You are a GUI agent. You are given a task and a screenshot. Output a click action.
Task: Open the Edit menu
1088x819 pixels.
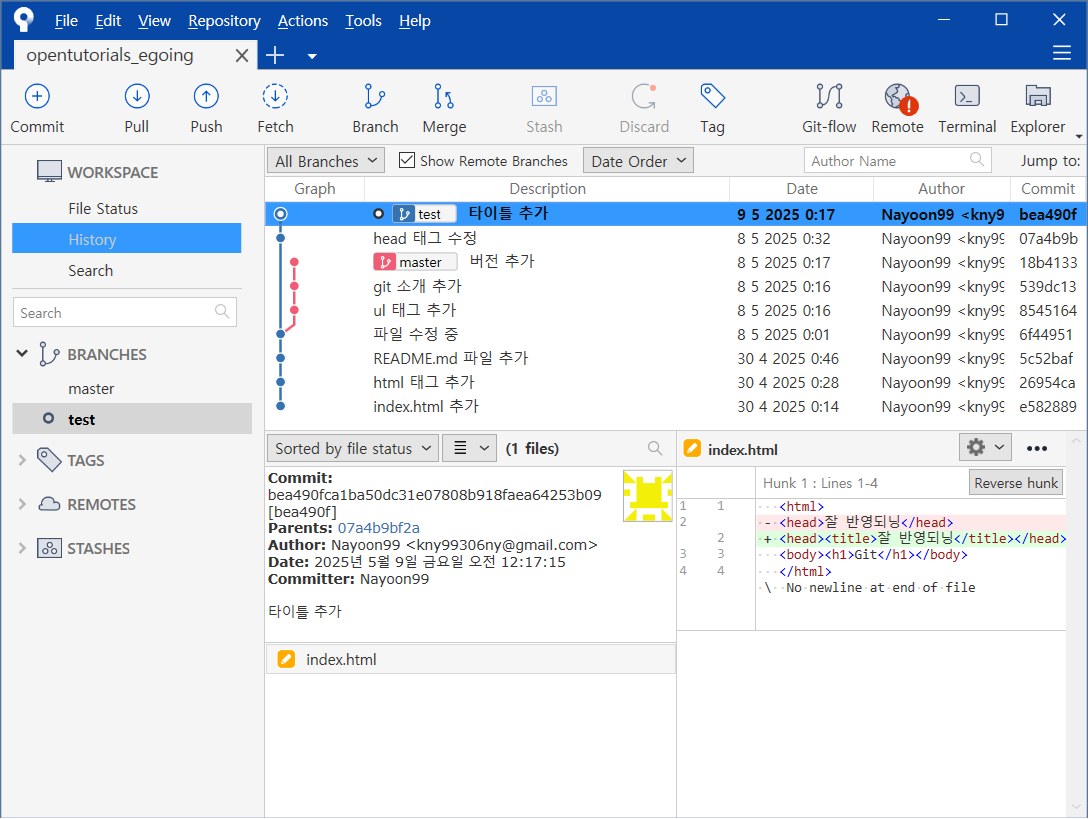[108, 21]
